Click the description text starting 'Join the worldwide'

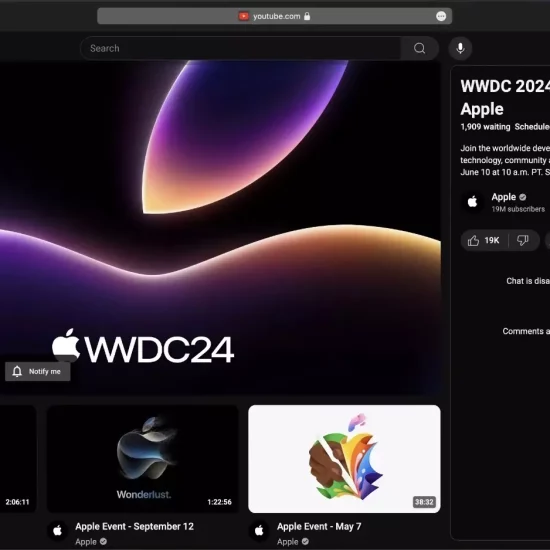pos(505,160)
